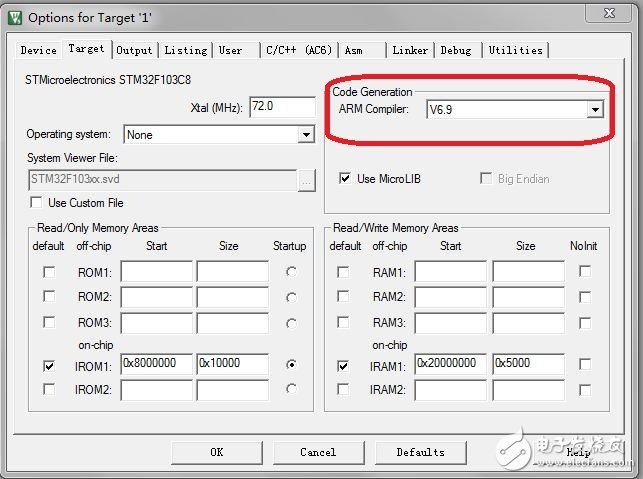
Task: Click the IRAM2 Size field
Action: click(528, 390)
